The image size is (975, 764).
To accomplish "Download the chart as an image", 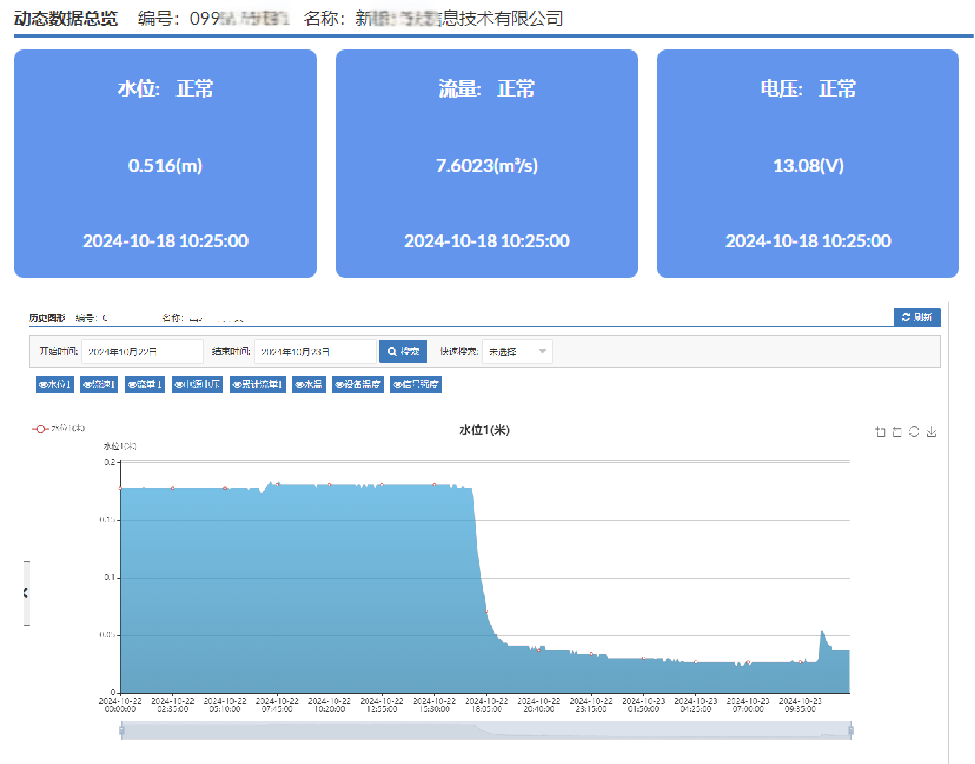I will pyautogui.click(x=931, y=431).
